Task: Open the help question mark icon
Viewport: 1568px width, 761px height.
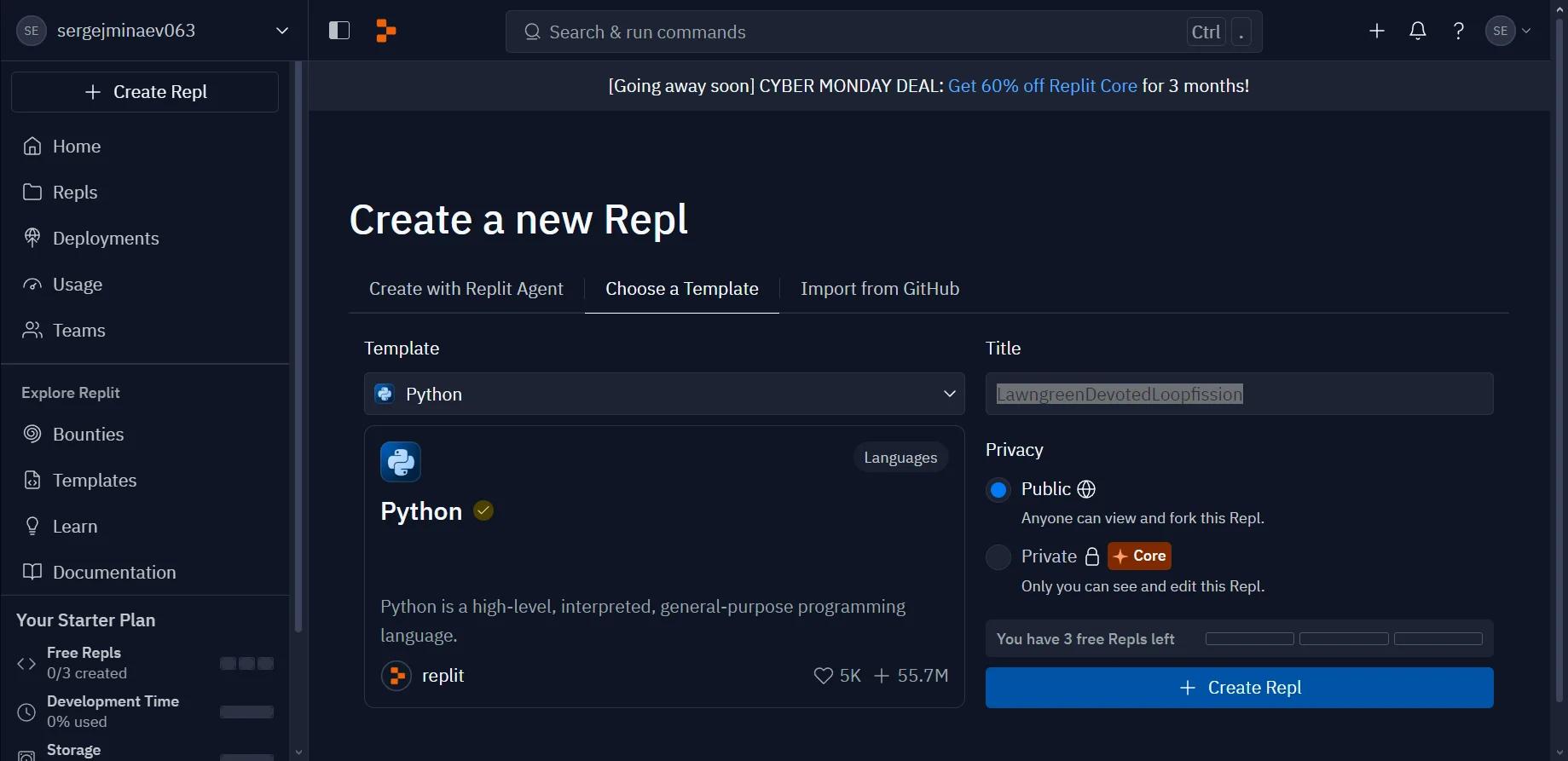Action: (x=1458, y=31)
